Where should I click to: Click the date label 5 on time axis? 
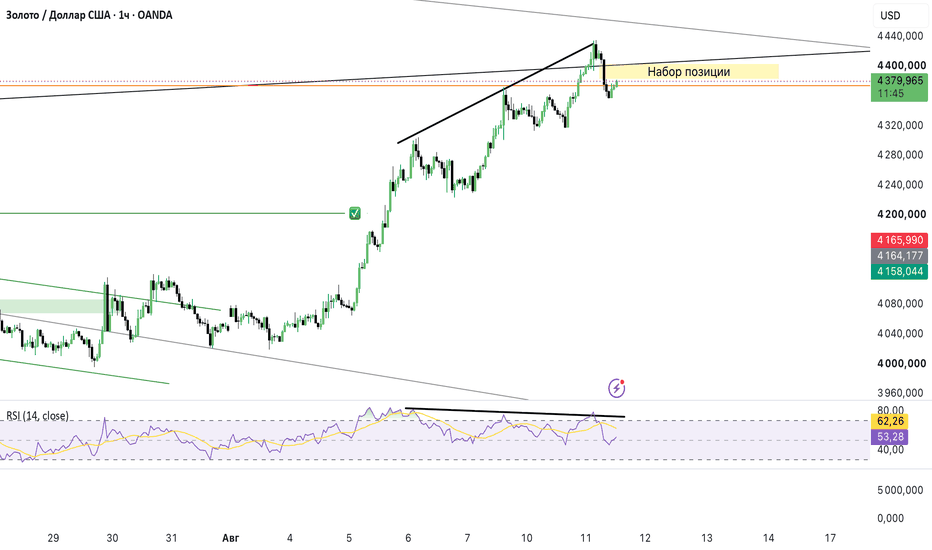(x=349, y=538)
